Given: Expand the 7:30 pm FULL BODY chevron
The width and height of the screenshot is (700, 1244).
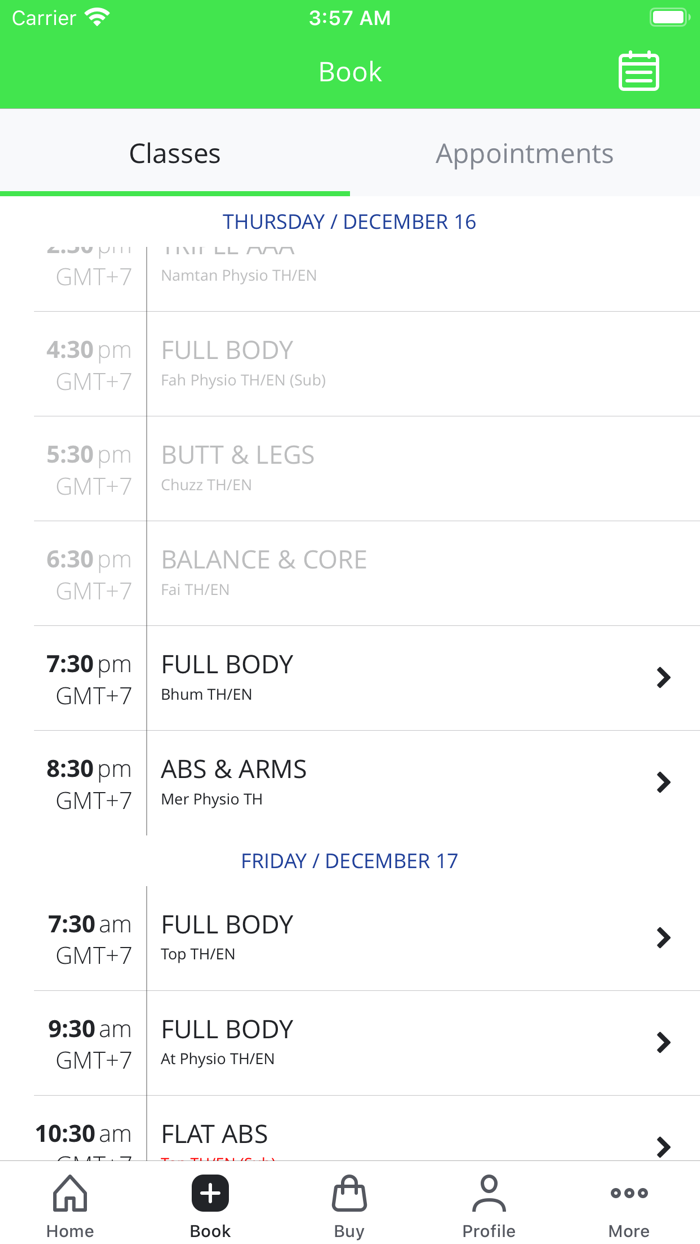Looking at the screenshot, I should [663, 678].
